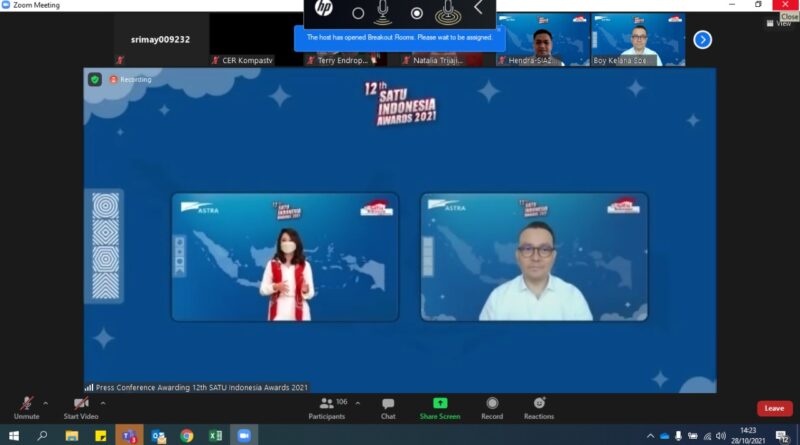800x445 pixels.
Task: Open the network Wi-Fi tray icon
Action: (707, 436)
